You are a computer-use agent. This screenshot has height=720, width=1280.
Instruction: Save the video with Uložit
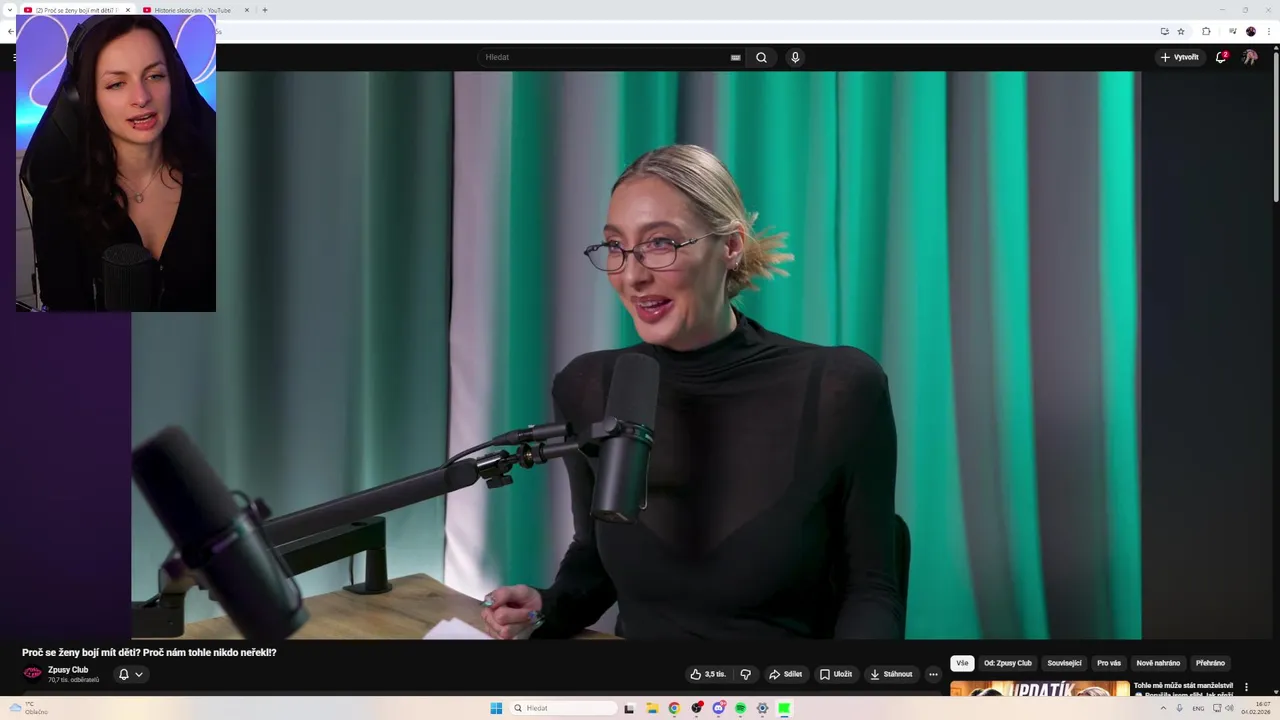tap(835, 674)
